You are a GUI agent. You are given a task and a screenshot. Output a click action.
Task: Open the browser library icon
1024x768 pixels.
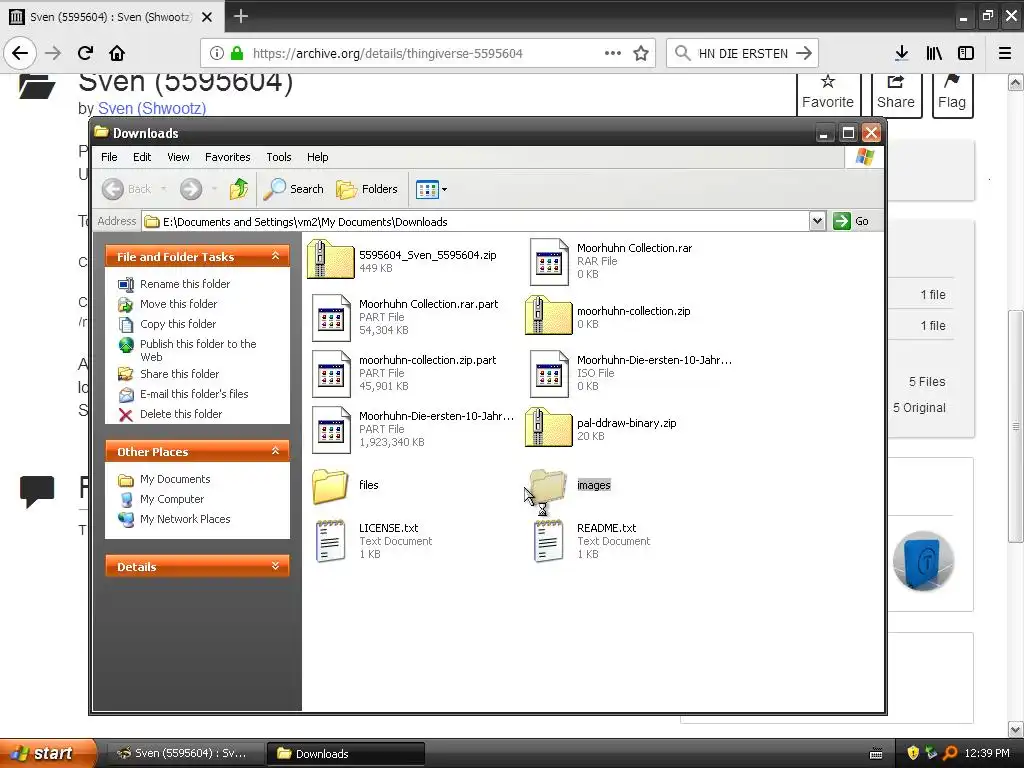coord(934,53)
